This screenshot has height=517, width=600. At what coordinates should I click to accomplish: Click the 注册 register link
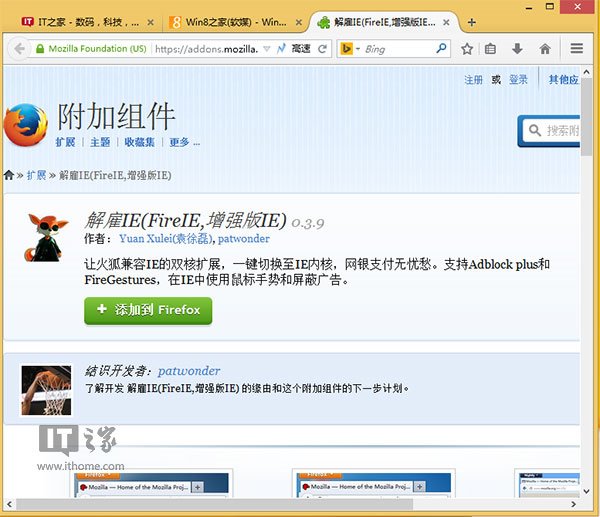473,80
